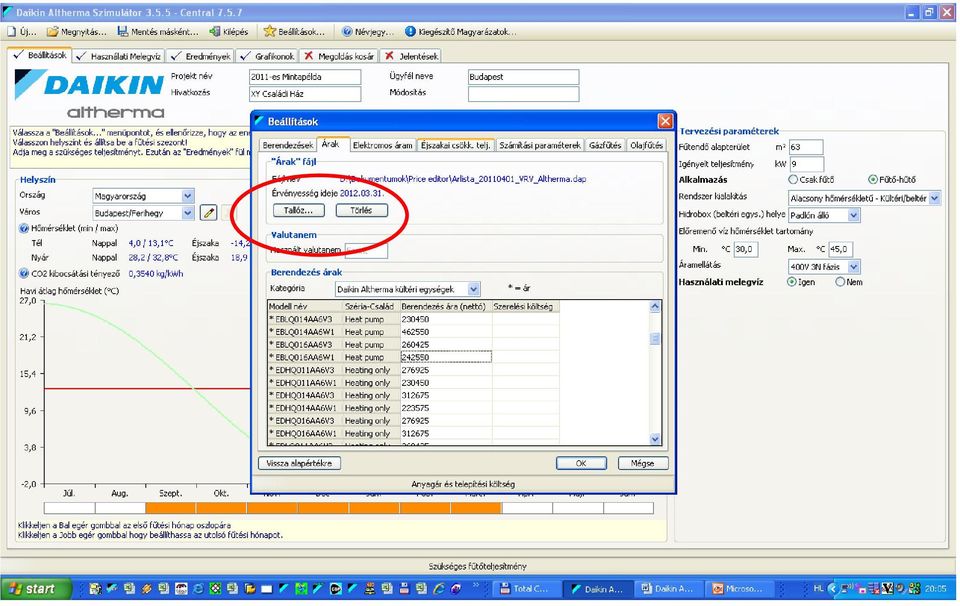Open Rendszer kialakítás dropdown
The image size is (960, 606).
[x=934, y=198]
